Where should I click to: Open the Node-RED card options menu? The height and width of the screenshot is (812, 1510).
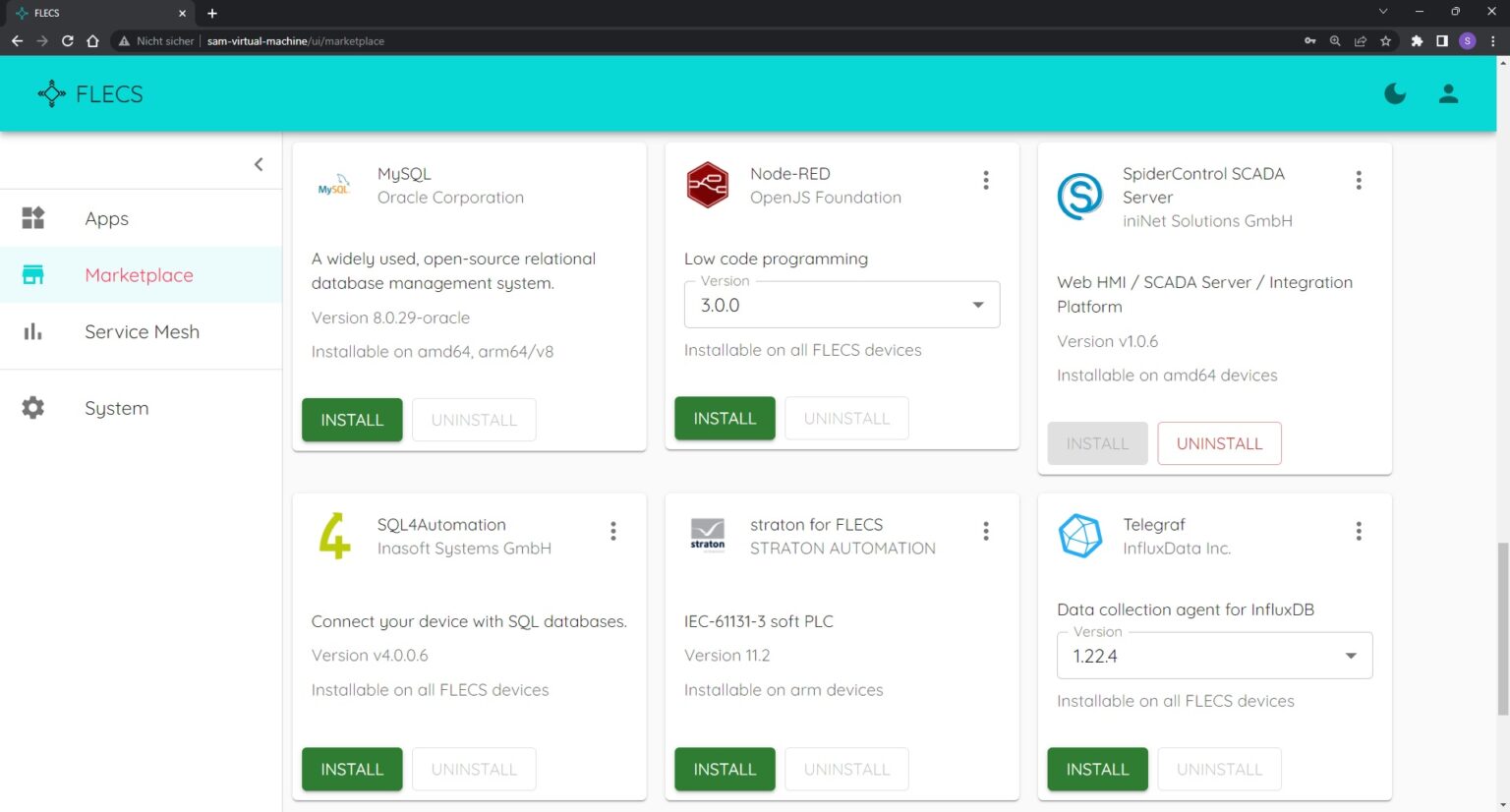[986, 180]
